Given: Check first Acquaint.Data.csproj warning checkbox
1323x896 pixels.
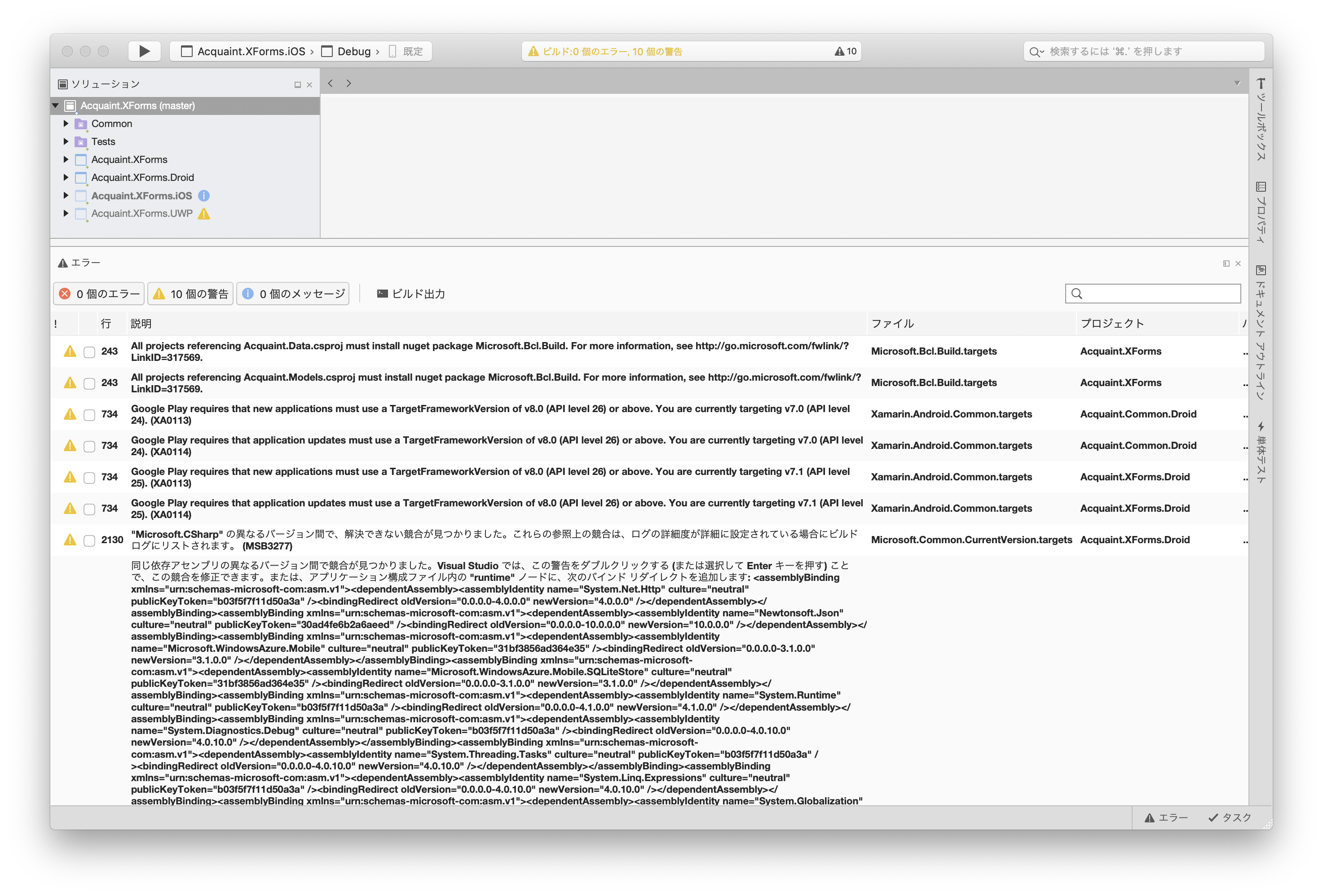Looking at the screenshot, I should point(89,352).
